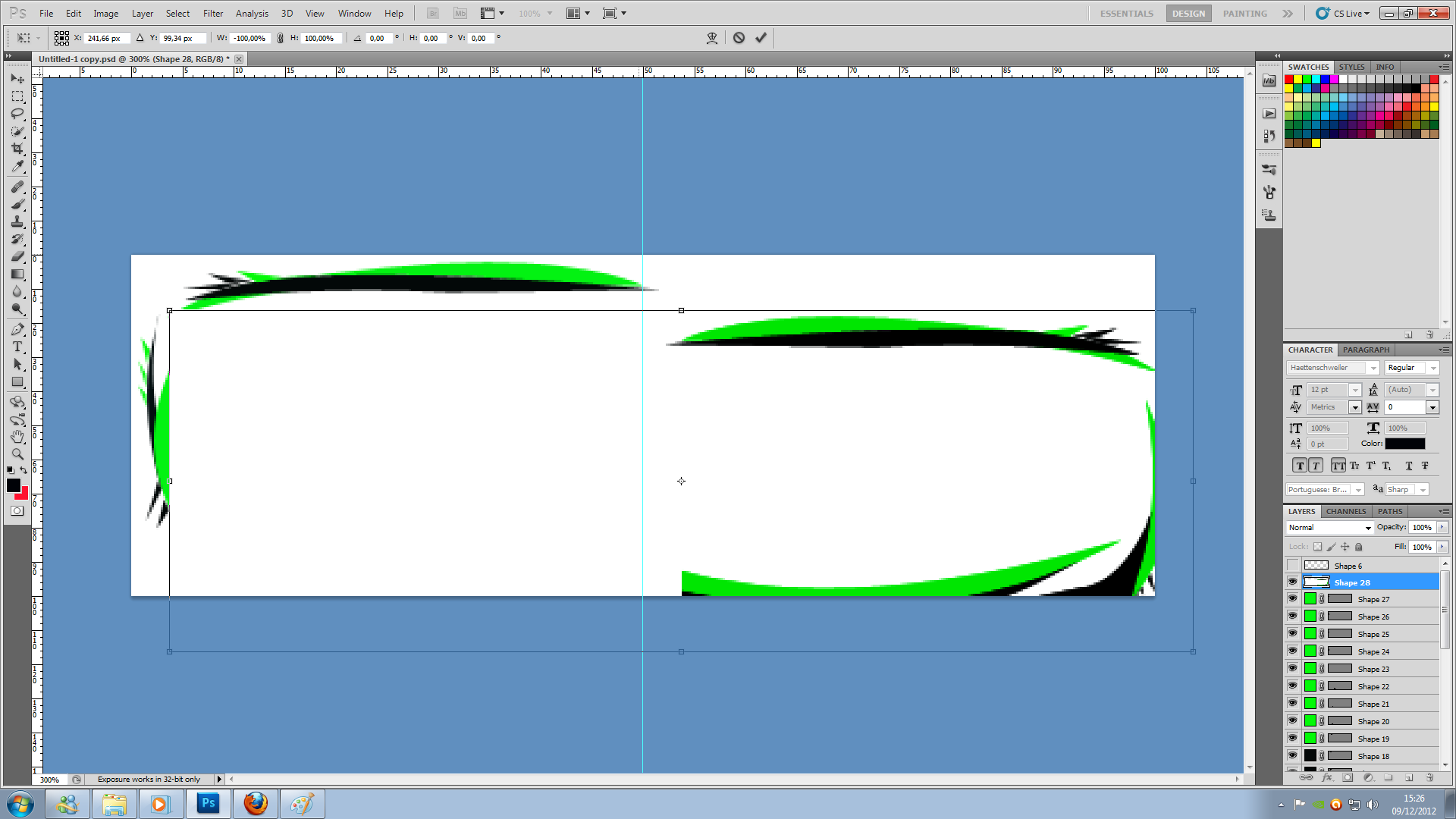Commit the transform with checkmark
This screenshot has width=1456, height=819.
point(761,38)
